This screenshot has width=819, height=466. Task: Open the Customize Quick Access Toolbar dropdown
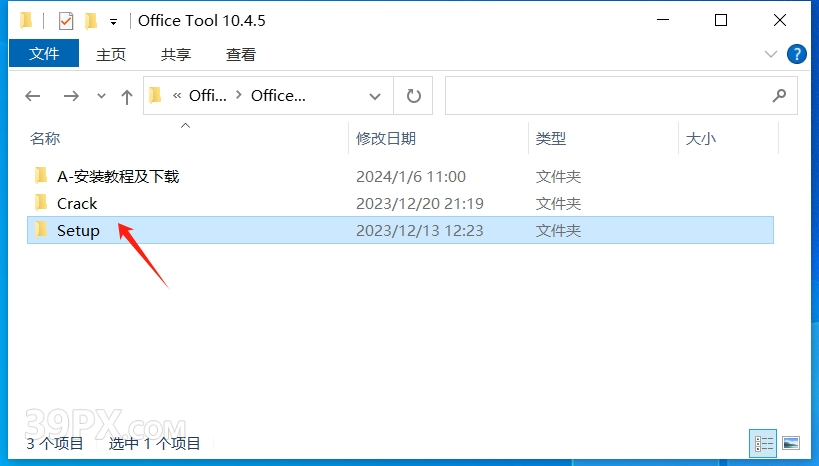point(113,22)
